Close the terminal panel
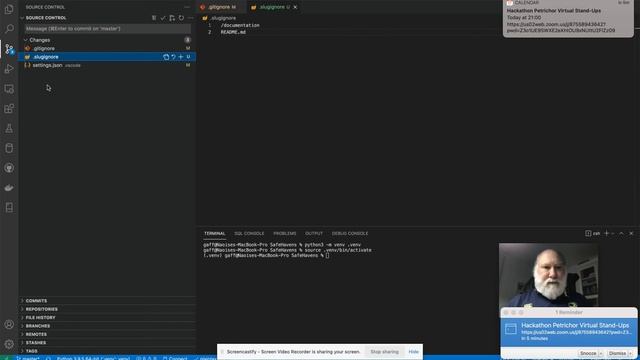This screenshot has width=640, height=360. [x=631, y=233]
